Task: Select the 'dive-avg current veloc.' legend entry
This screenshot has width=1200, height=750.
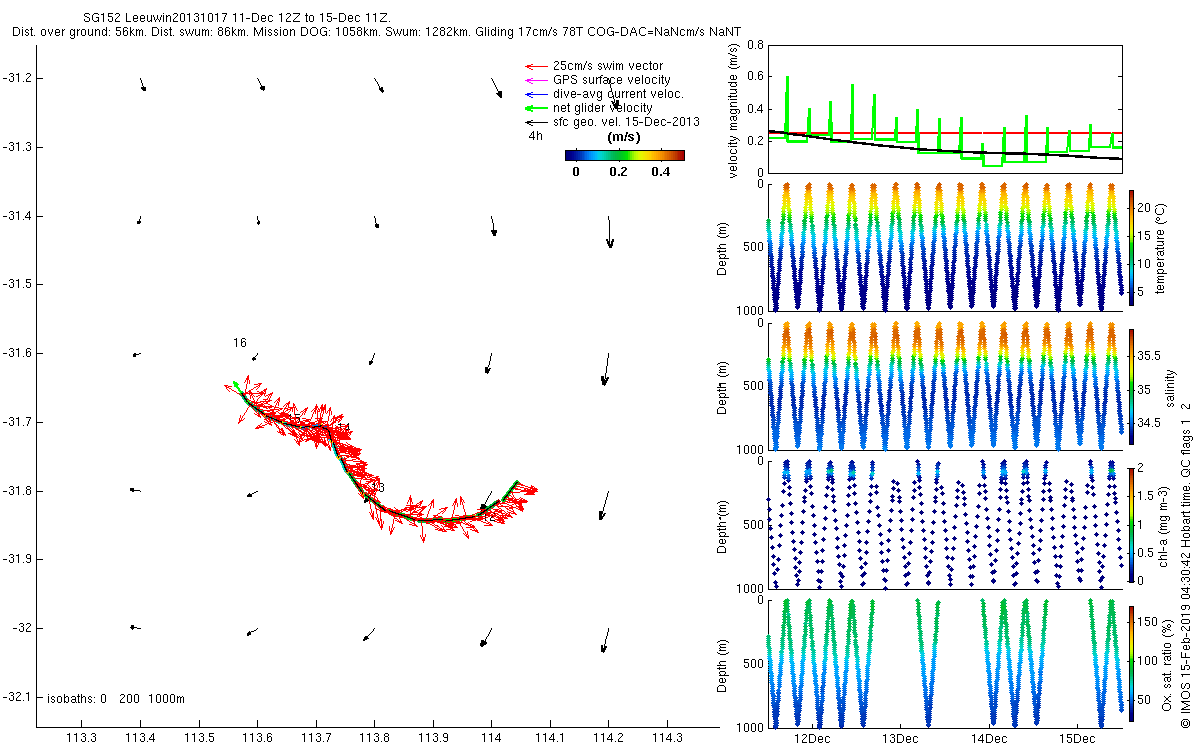Action: point(618,94)
